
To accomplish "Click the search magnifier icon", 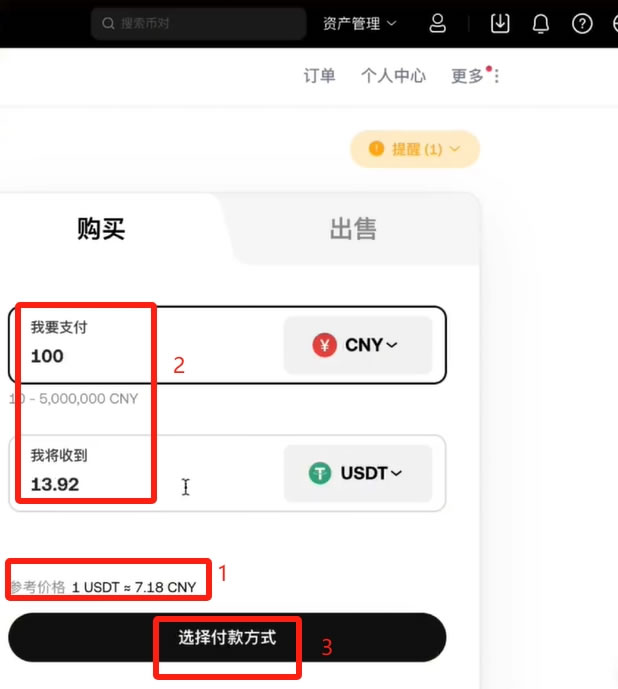I will 108,23.
